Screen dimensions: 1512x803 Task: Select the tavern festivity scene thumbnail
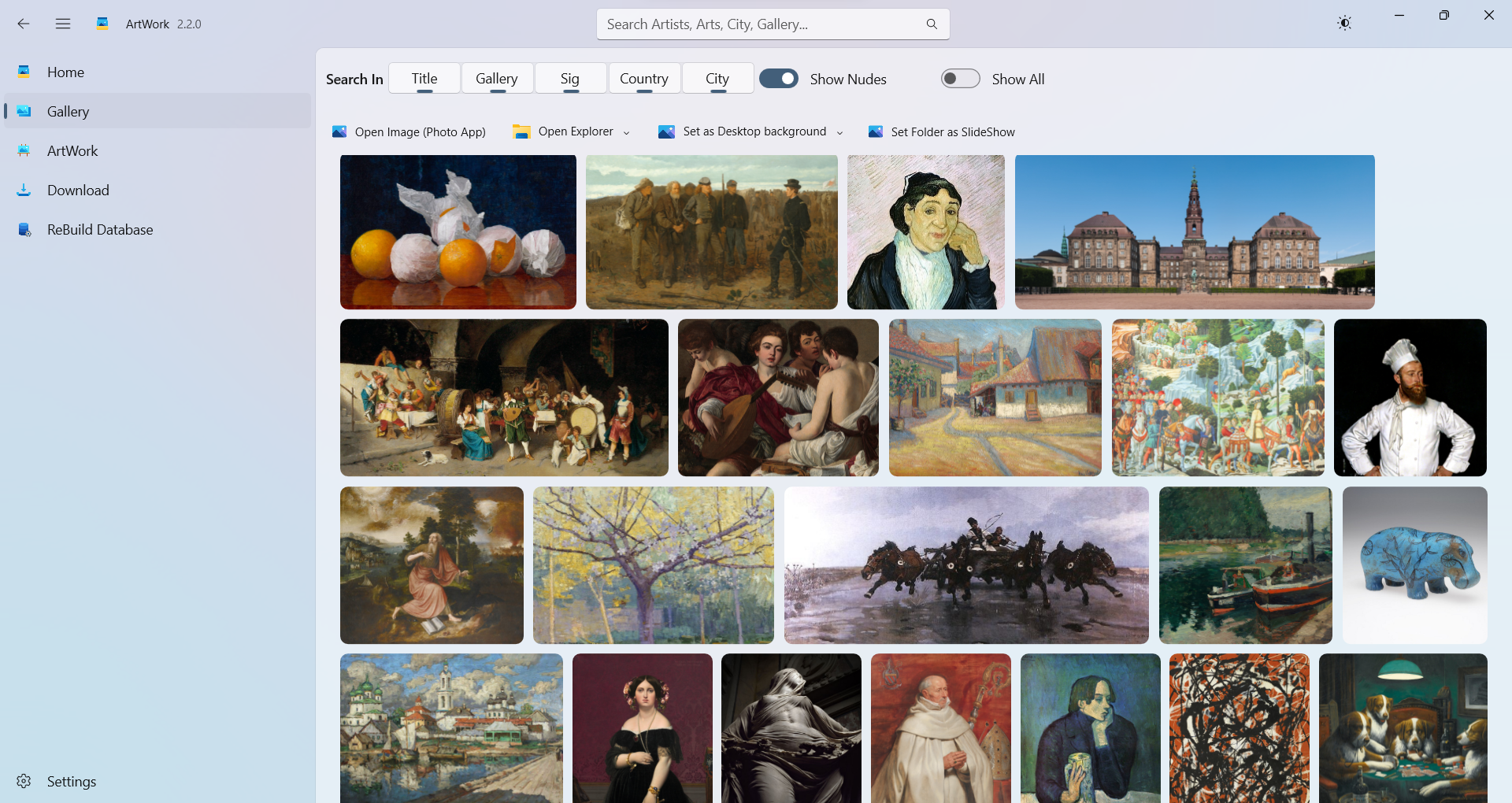point(504,398)
